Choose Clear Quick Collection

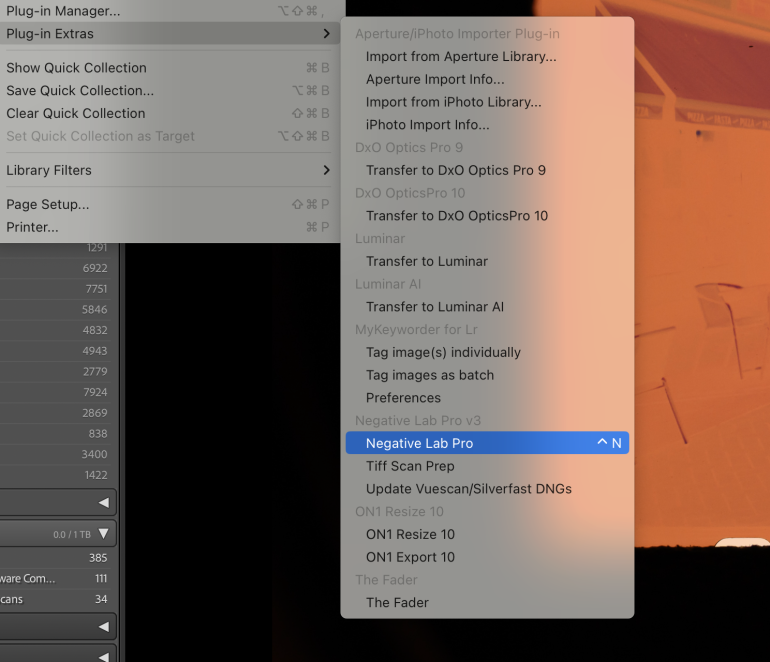[170, 113]
